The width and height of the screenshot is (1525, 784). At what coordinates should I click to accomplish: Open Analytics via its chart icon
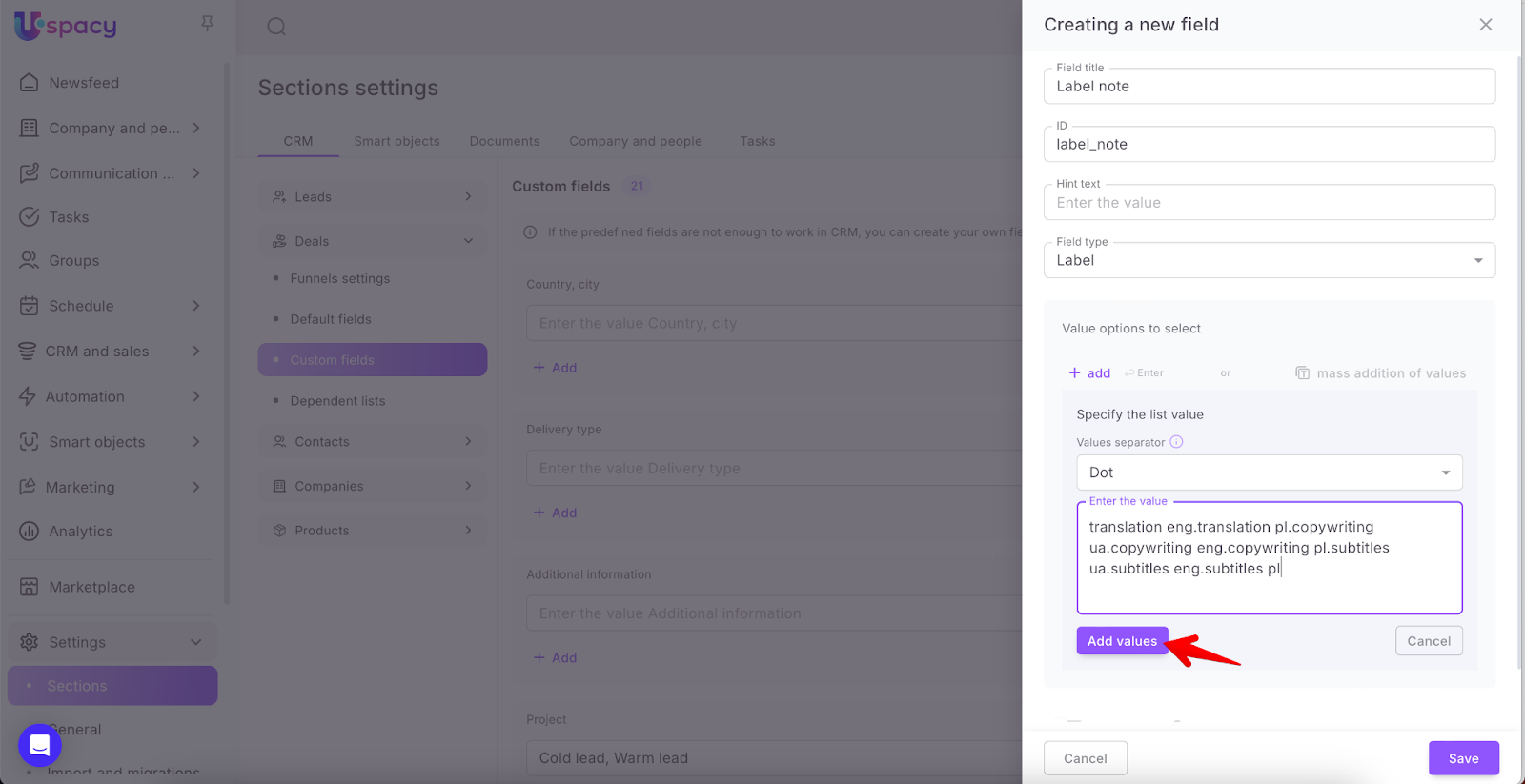(x=30, y=532)
